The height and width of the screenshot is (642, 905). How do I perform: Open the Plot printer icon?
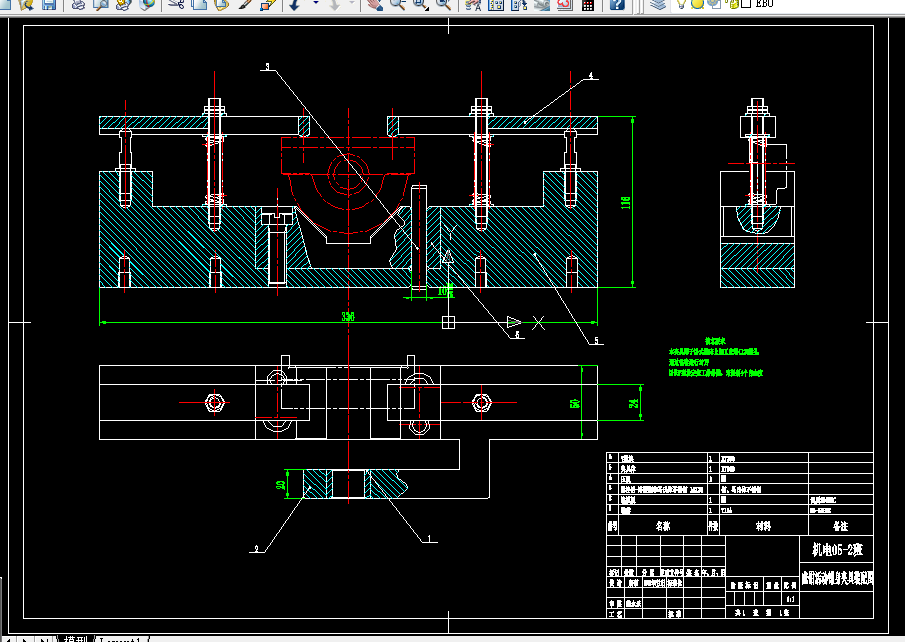pyautogui.click(x=78, y=5)
